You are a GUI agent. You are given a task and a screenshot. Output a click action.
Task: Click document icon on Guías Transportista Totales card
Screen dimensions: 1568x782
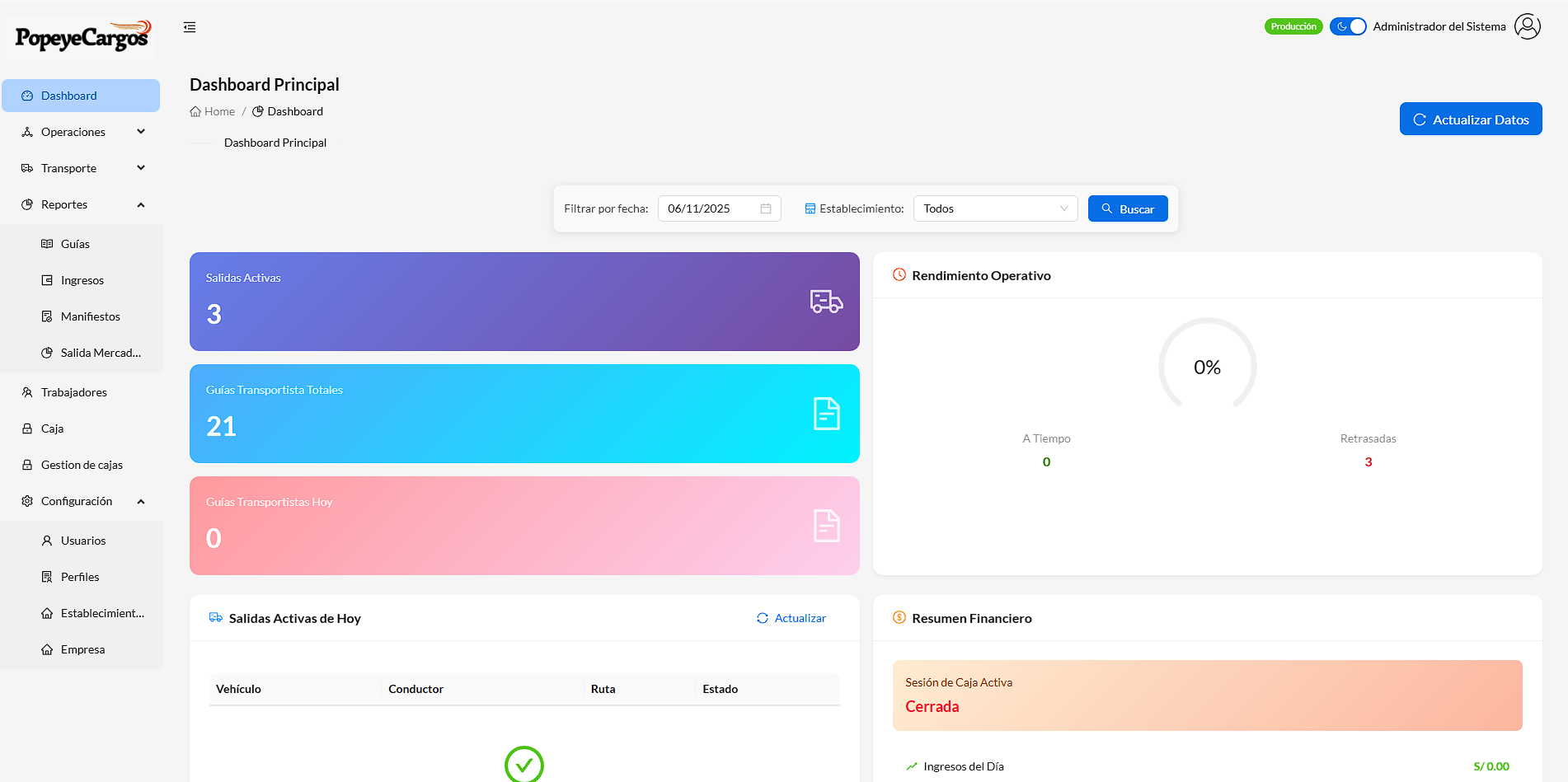pyautogui.click(x=826, y=414)
